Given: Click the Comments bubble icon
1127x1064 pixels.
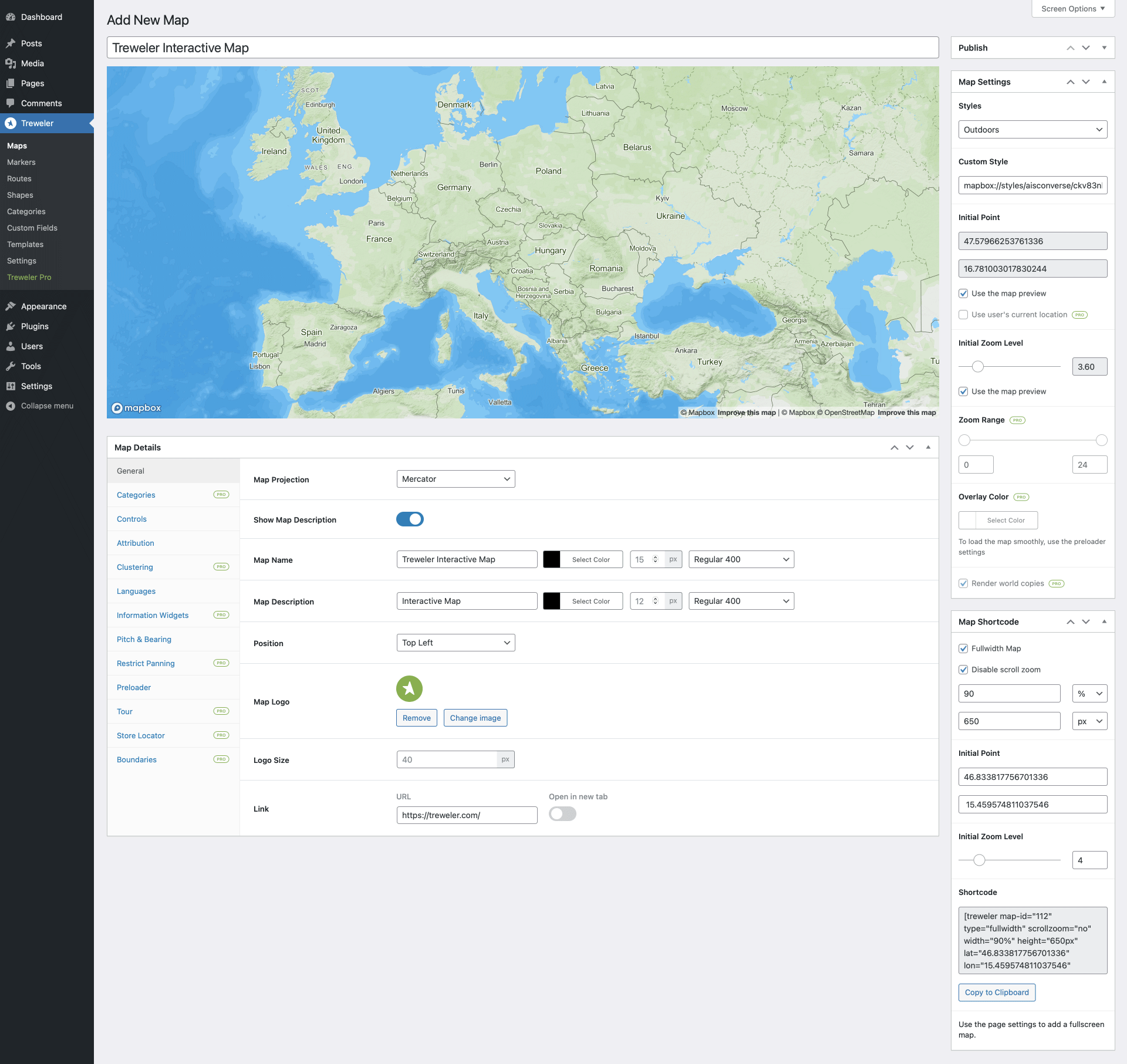Looking at the screenshot, I should pos(11,103).
